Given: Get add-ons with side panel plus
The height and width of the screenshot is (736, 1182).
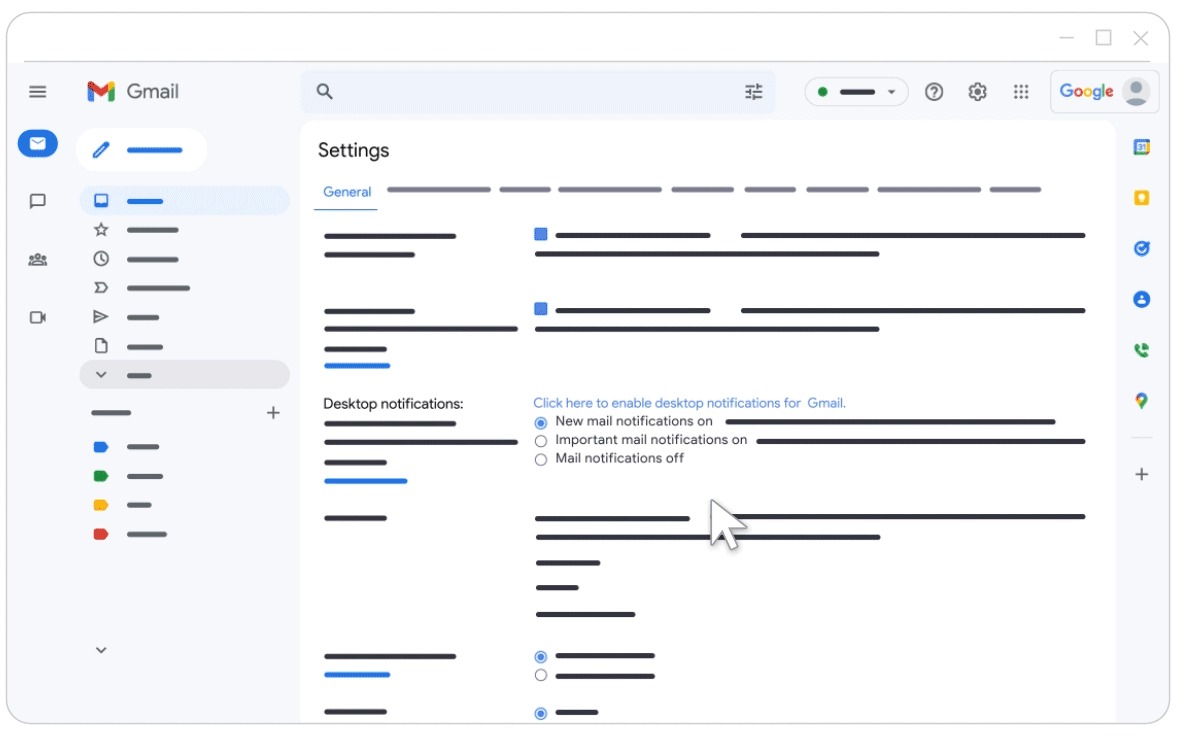Looking at the screenshot, I should (x=1141, y=474).
